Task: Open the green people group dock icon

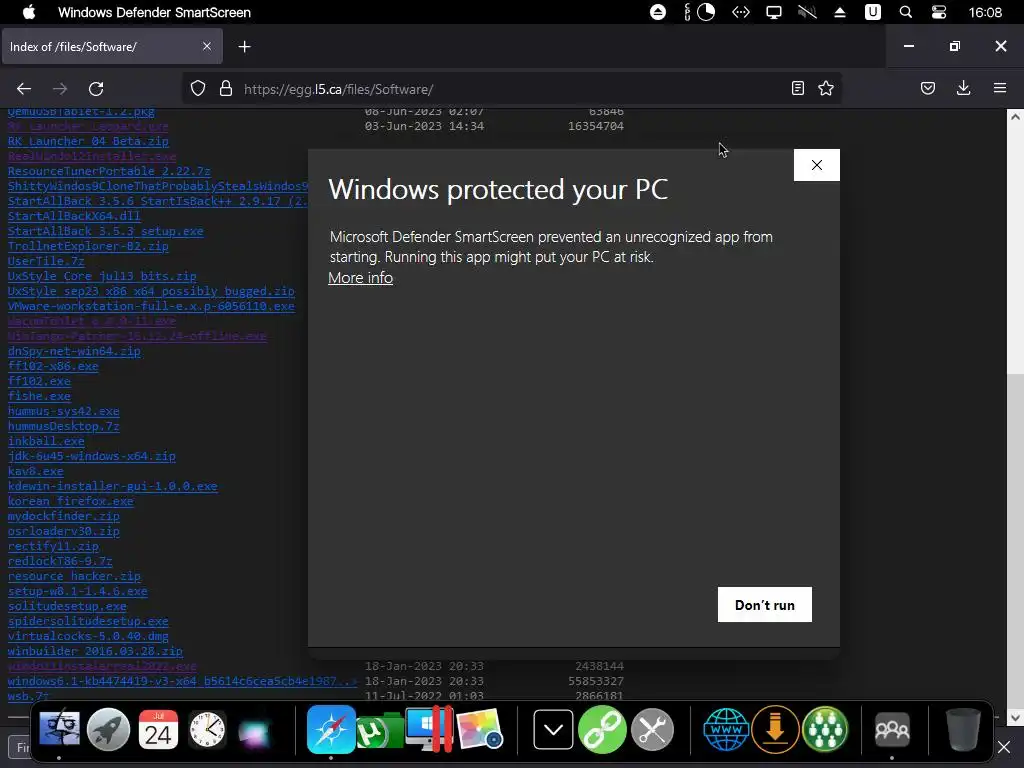Action: coord(825,729)
